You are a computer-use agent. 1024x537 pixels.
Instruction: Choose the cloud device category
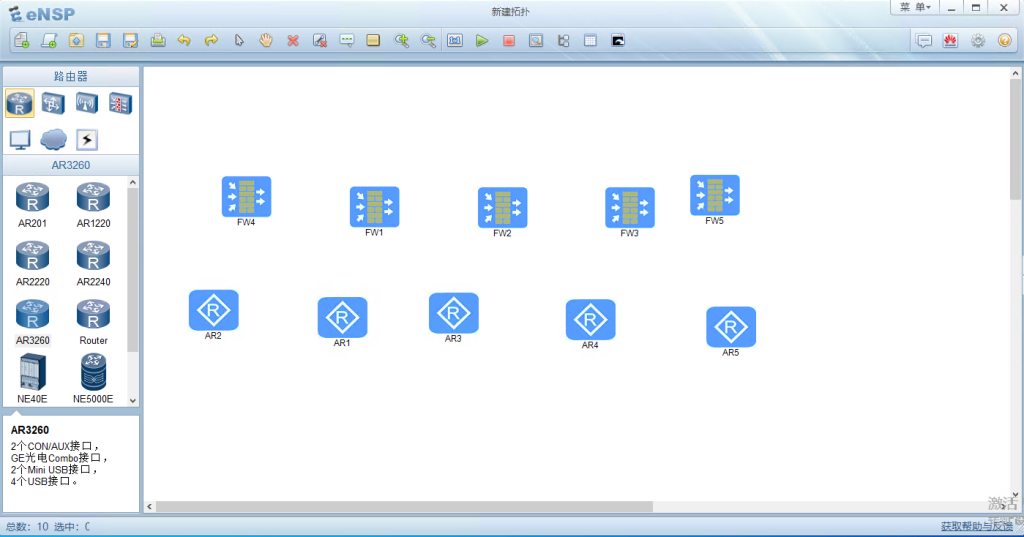click(x=53, y=139)
